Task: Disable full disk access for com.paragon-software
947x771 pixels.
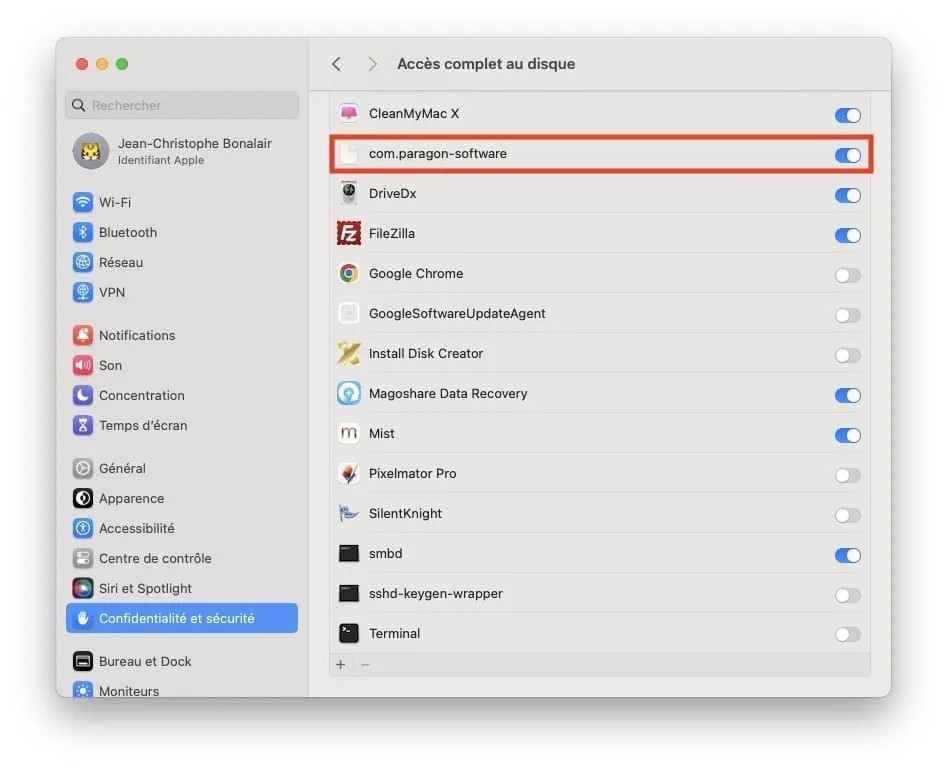Action: click(x=847, y=155)
